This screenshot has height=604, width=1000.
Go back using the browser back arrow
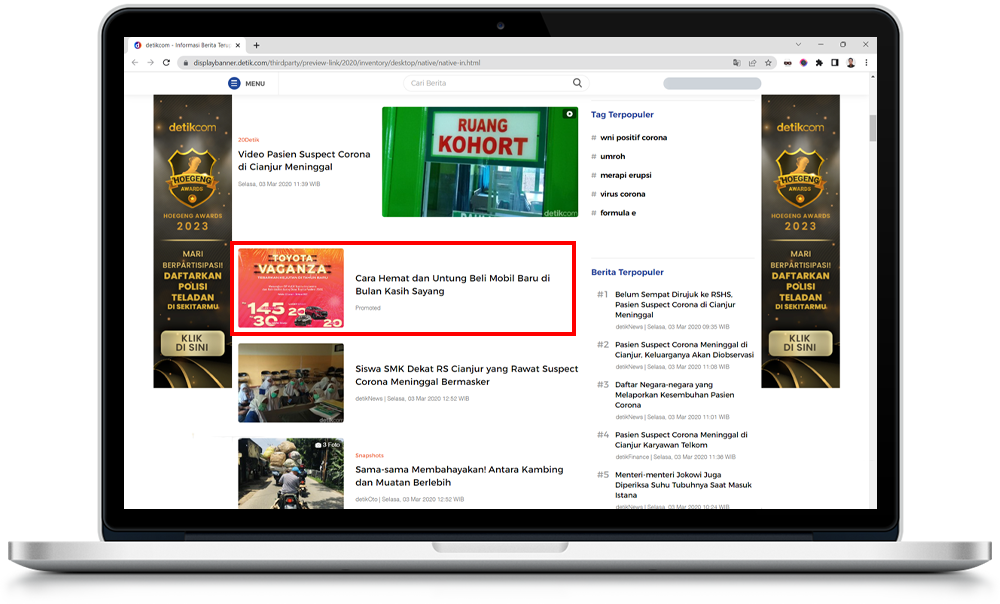135,62
